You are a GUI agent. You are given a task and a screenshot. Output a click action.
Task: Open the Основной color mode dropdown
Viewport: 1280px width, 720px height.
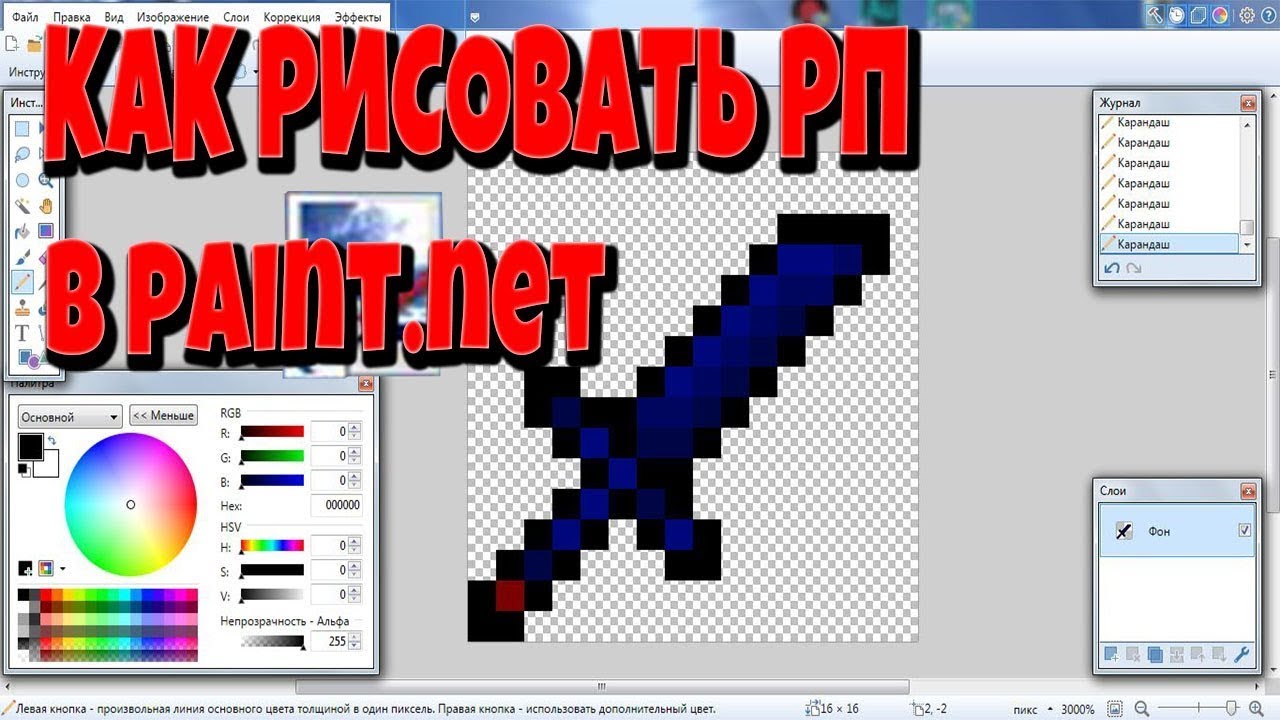coord(70,417)
